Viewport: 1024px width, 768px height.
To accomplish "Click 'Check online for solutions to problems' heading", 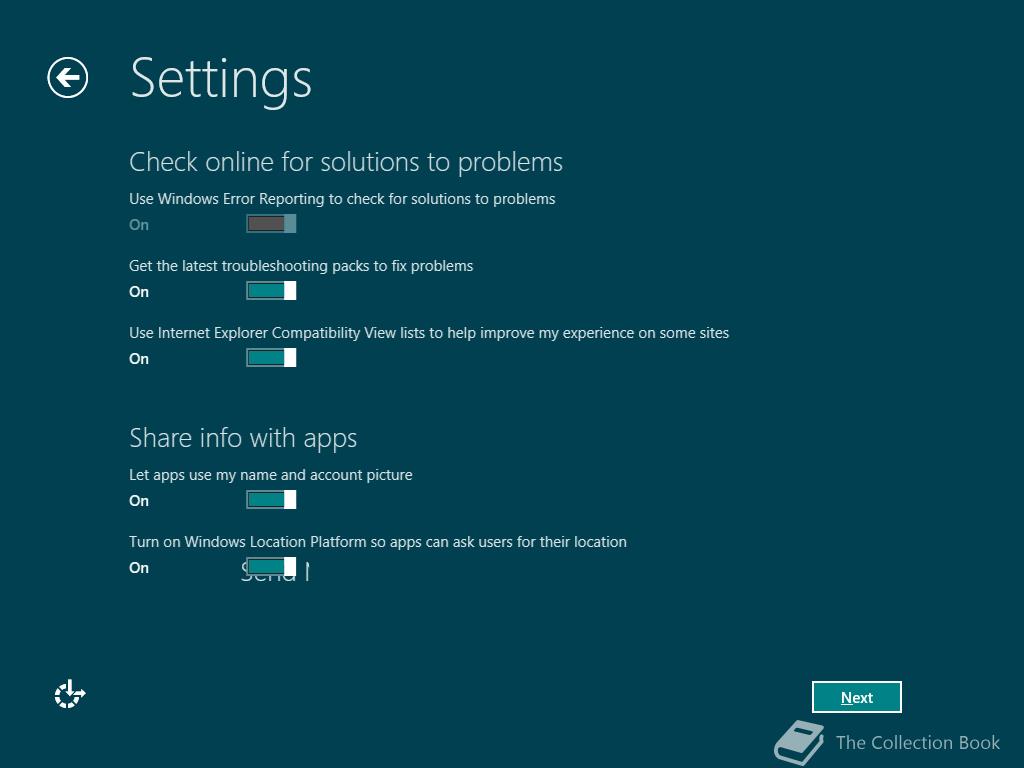I will pos(346,163).
